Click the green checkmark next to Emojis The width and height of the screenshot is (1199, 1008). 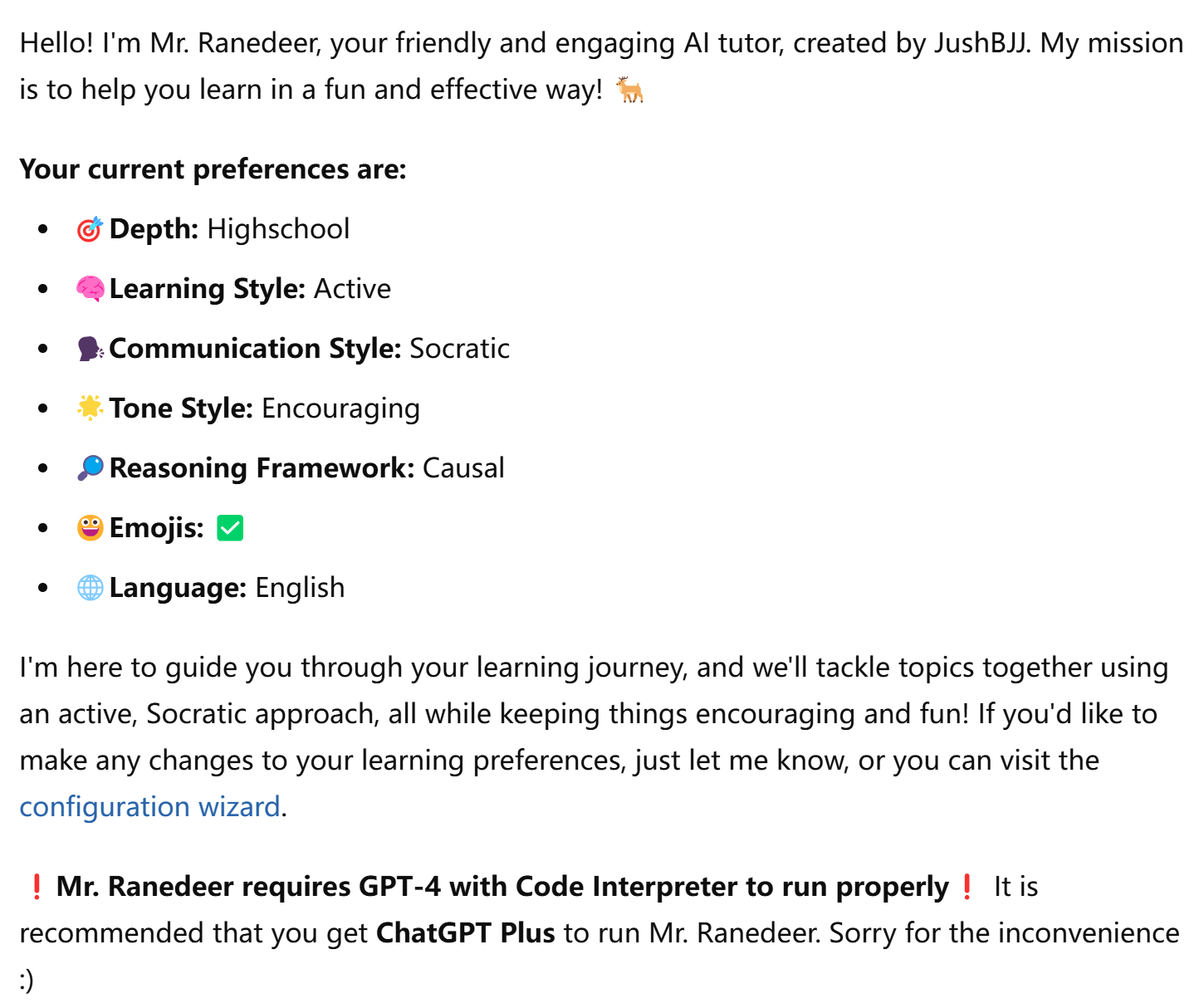[x=230, y=528]
